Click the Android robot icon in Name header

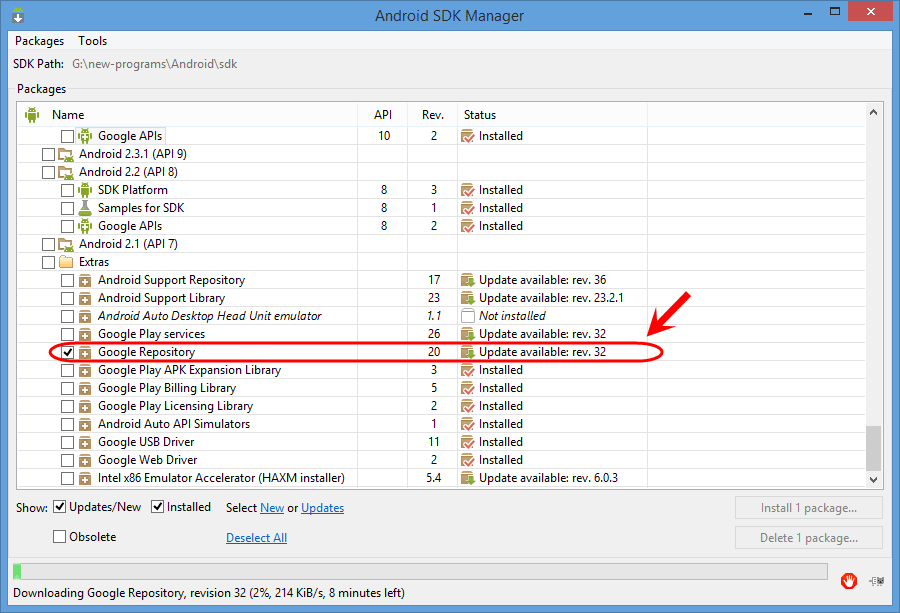[x=32, y=115]
